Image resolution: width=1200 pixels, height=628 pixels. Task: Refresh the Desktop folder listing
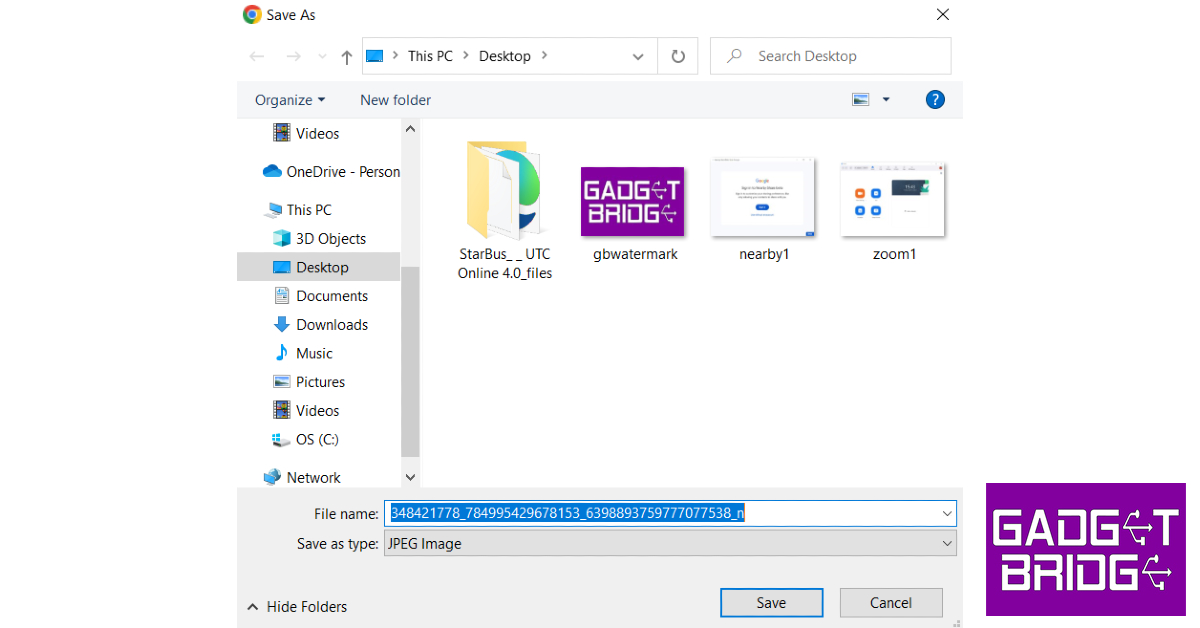(x=678, y=57)
